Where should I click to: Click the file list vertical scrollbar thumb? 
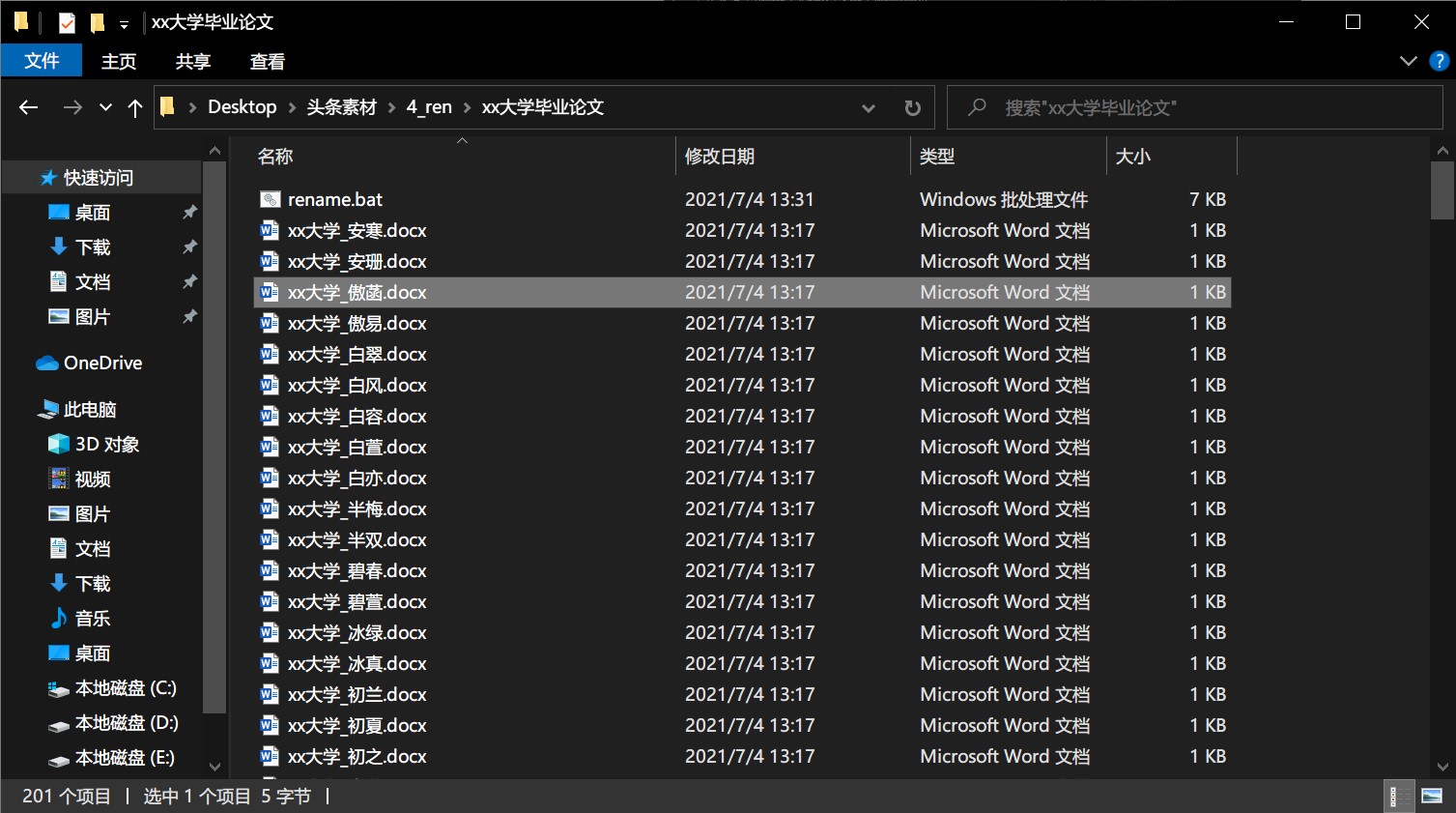[x=1442, y=190]
